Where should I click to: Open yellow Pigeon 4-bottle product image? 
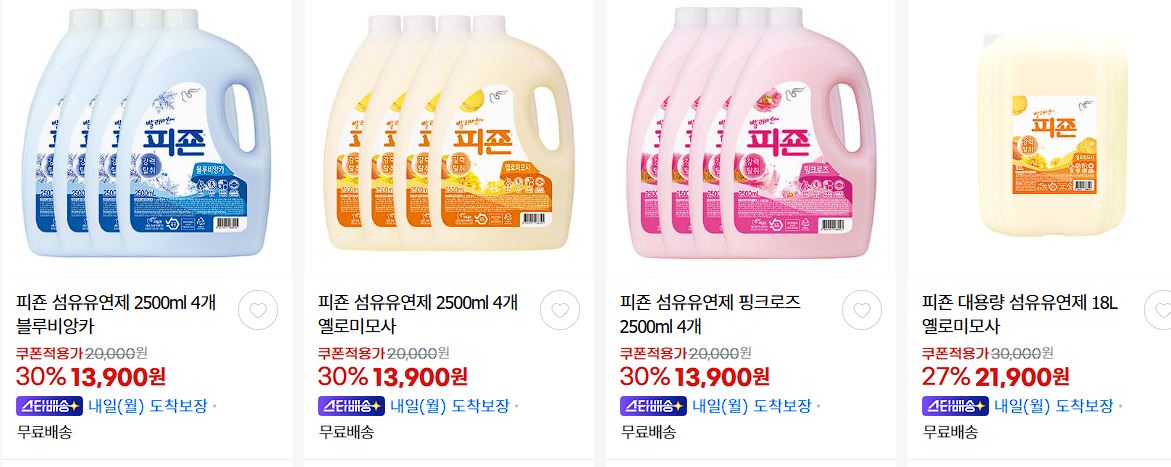click(x=449, y=133)
